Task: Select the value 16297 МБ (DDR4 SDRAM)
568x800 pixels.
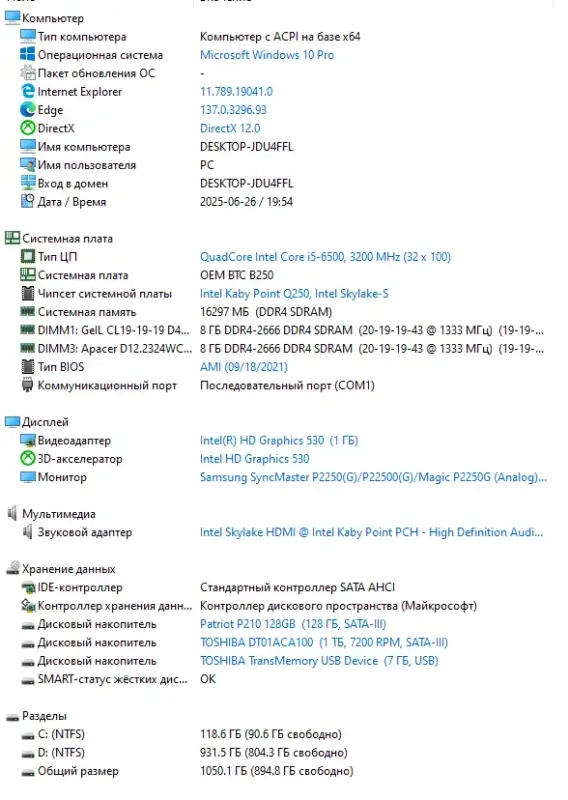Action: coord(266,312)
